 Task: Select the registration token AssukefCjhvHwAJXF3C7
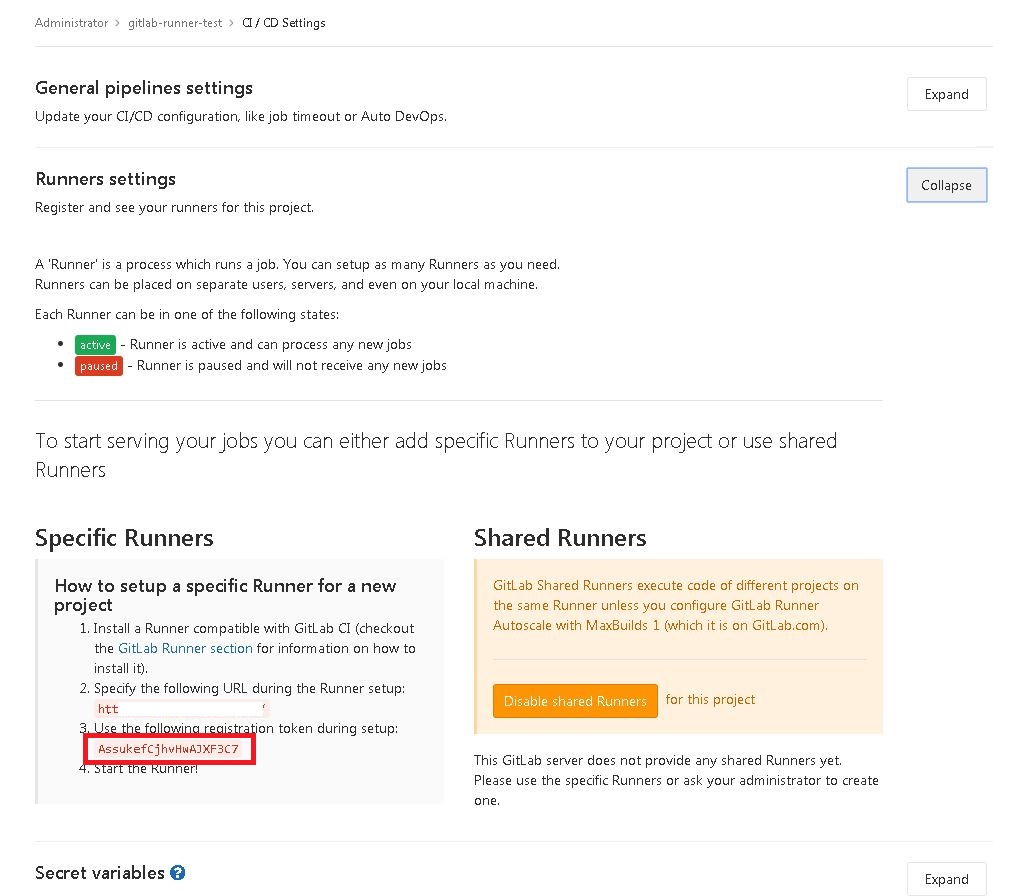point(168,749)
